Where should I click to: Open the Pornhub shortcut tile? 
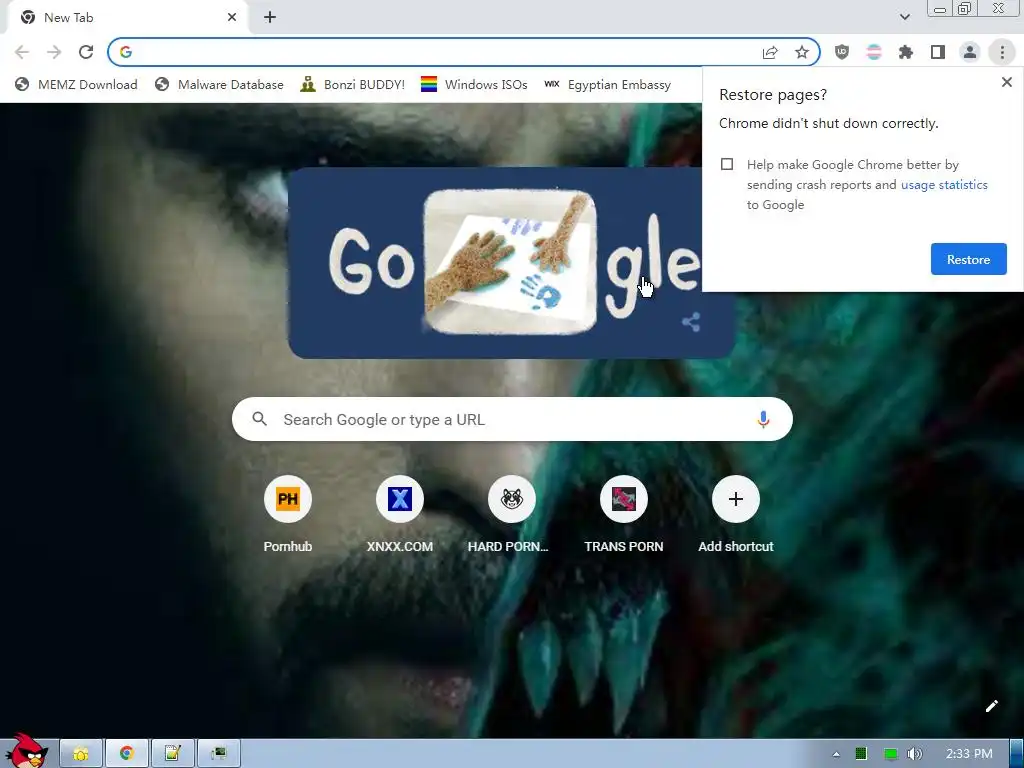[x=287, y=515]
